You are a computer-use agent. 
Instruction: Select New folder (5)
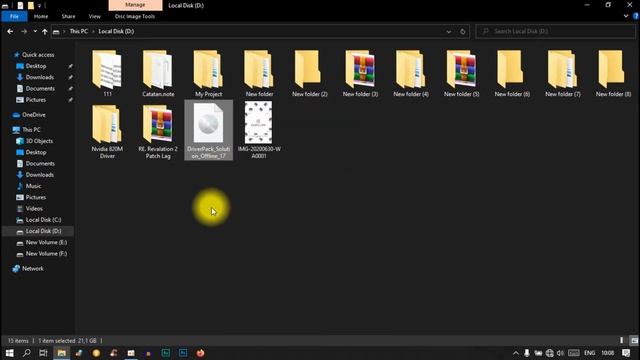pyautogui.click(x=461, y=73)
